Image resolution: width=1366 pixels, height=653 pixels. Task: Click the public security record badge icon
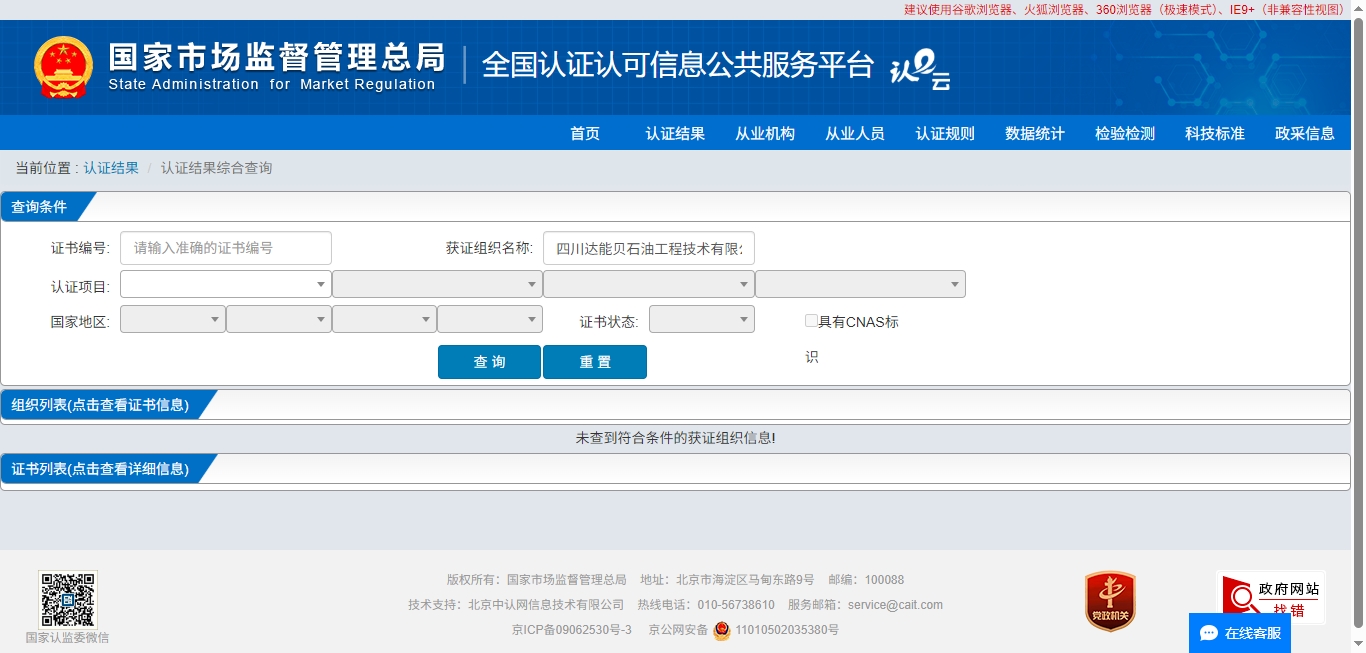722,631
